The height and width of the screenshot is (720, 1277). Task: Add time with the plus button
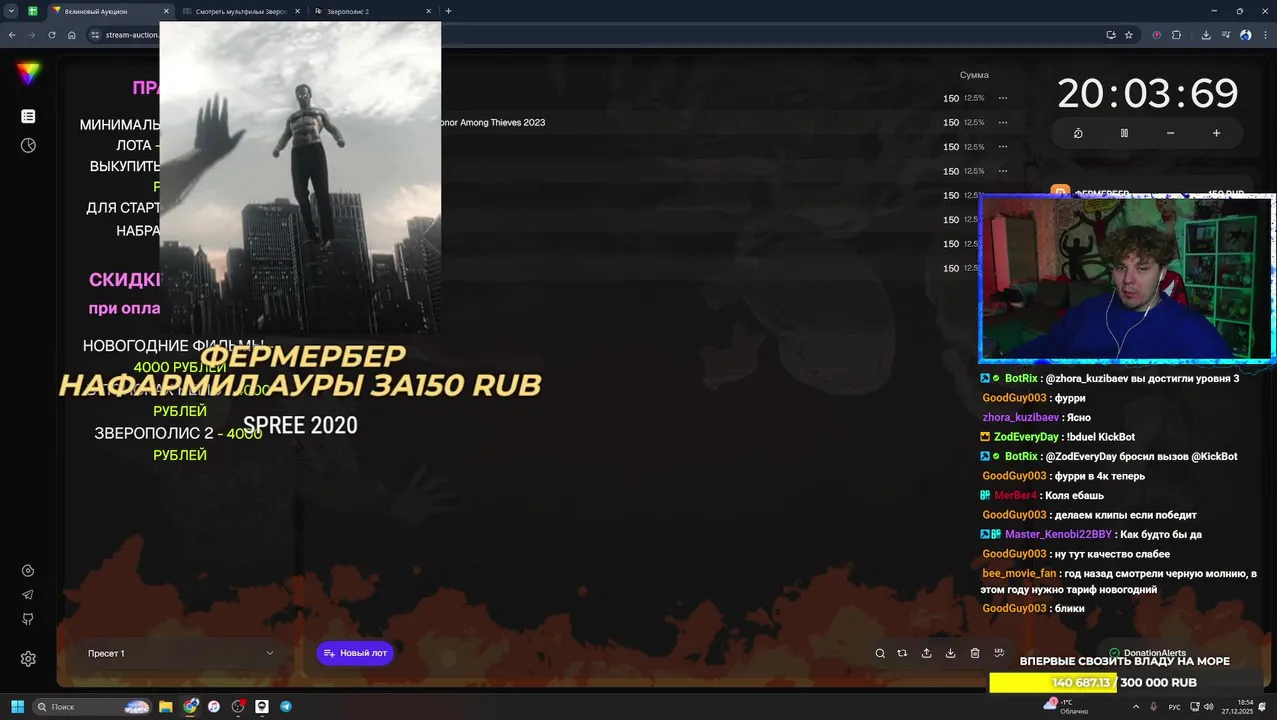(1216, 133)
